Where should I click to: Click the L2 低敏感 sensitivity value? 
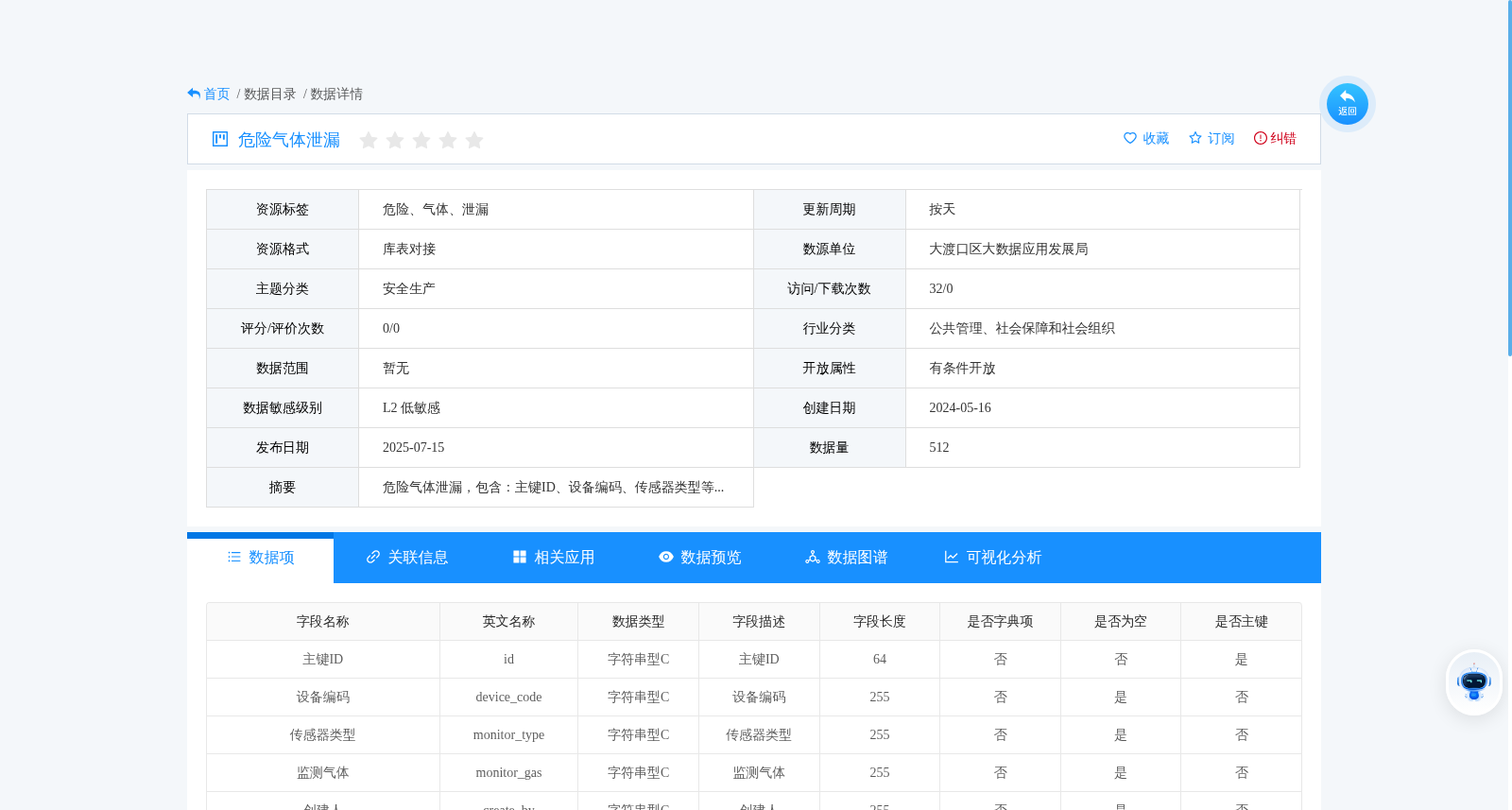point(411,408)
